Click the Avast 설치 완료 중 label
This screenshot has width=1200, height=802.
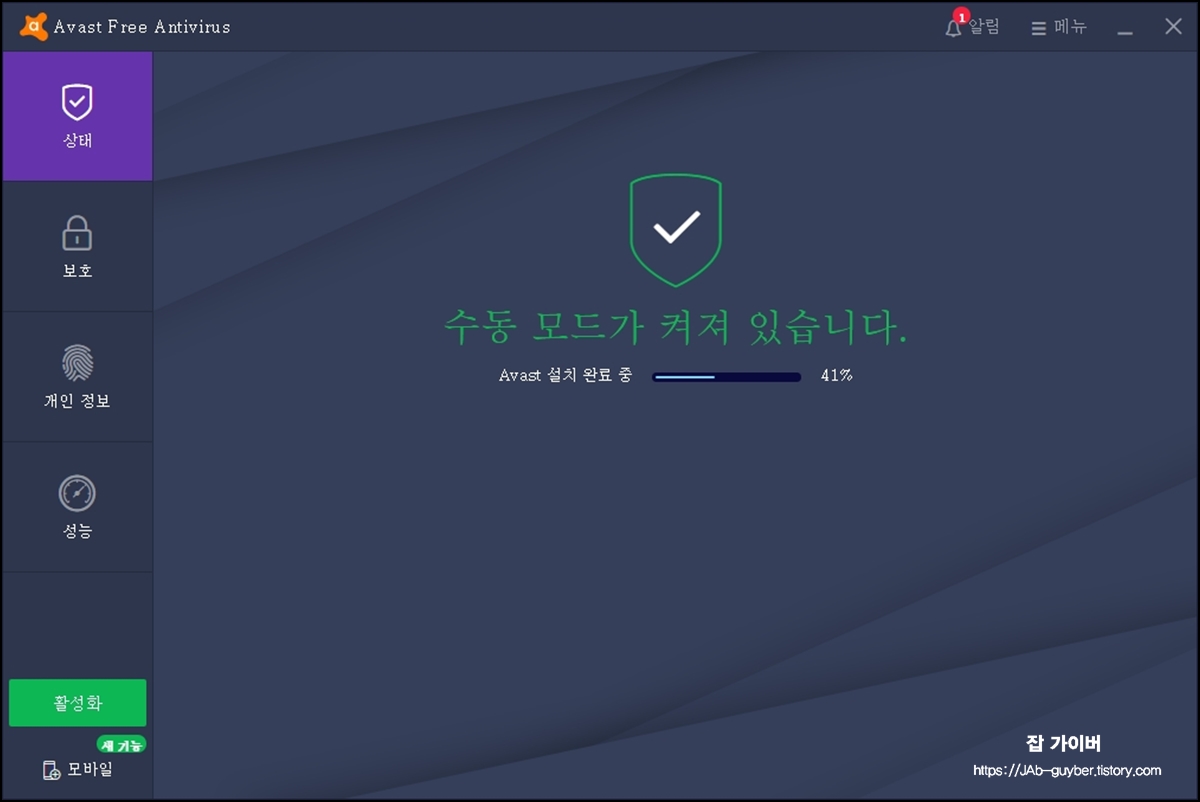click(x=565, y=376)
